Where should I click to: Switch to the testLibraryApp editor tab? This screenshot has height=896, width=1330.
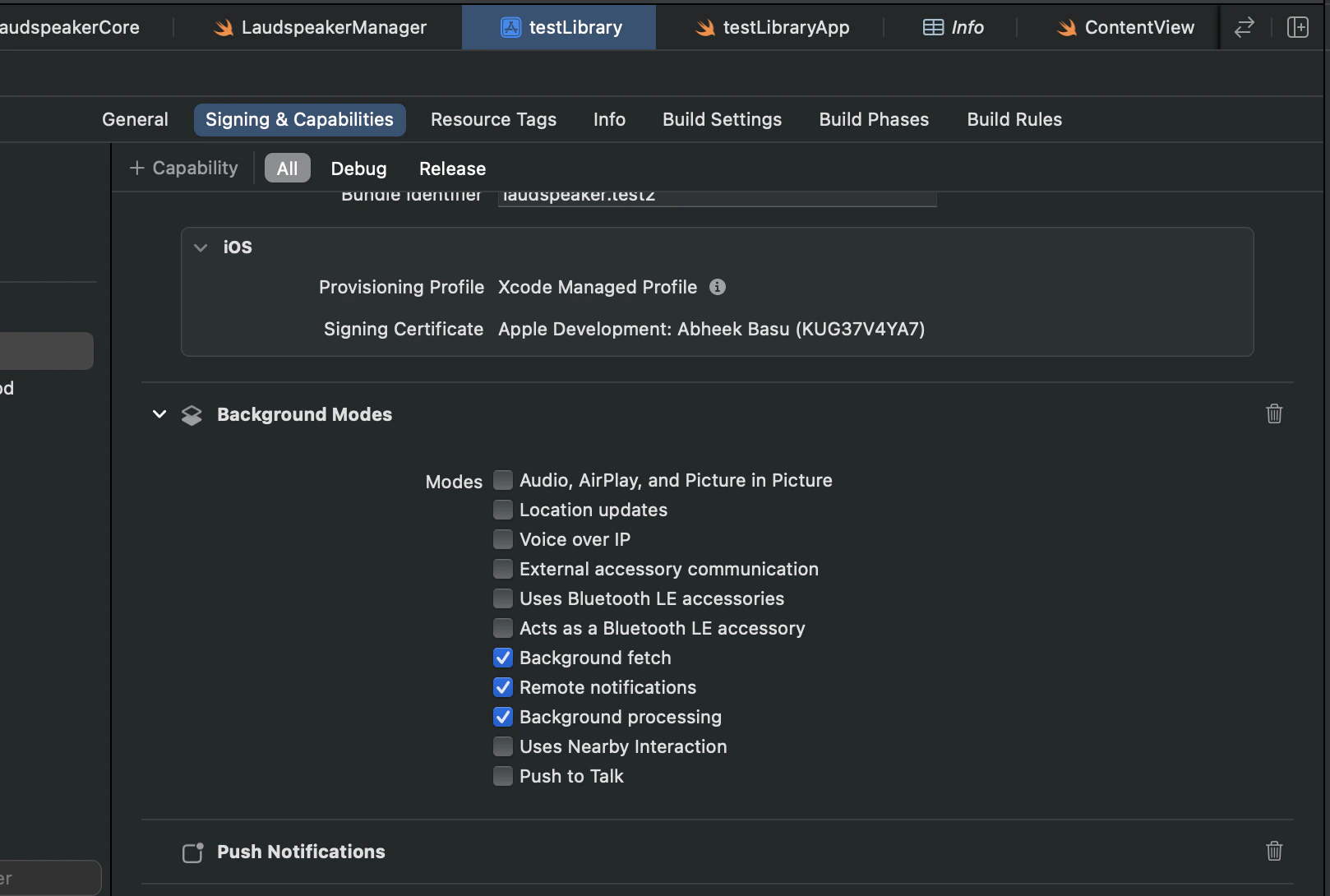click(x=771, y=27)
